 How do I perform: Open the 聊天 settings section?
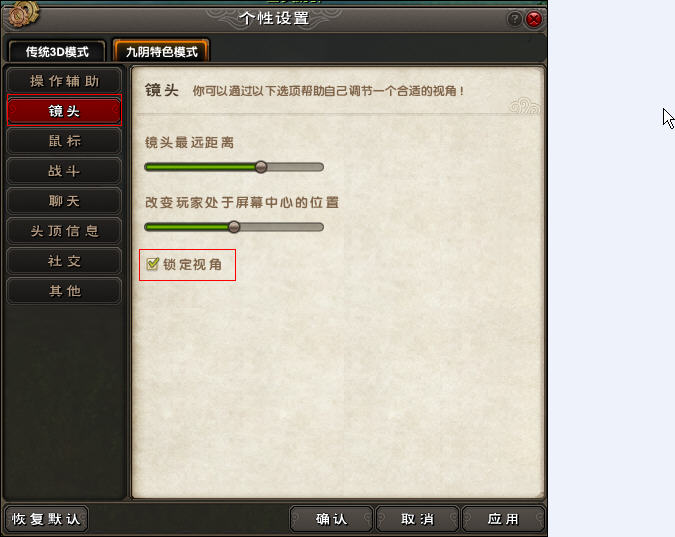(x=64, y=201)
